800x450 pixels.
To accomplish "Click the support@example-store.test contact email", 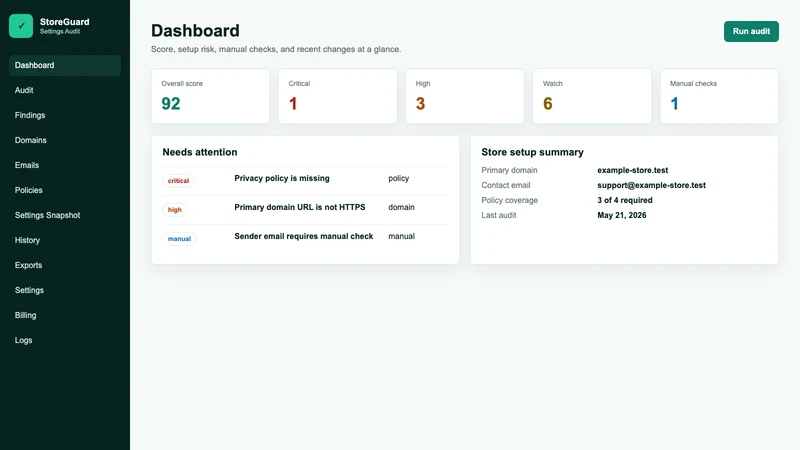I will [652, 185].
